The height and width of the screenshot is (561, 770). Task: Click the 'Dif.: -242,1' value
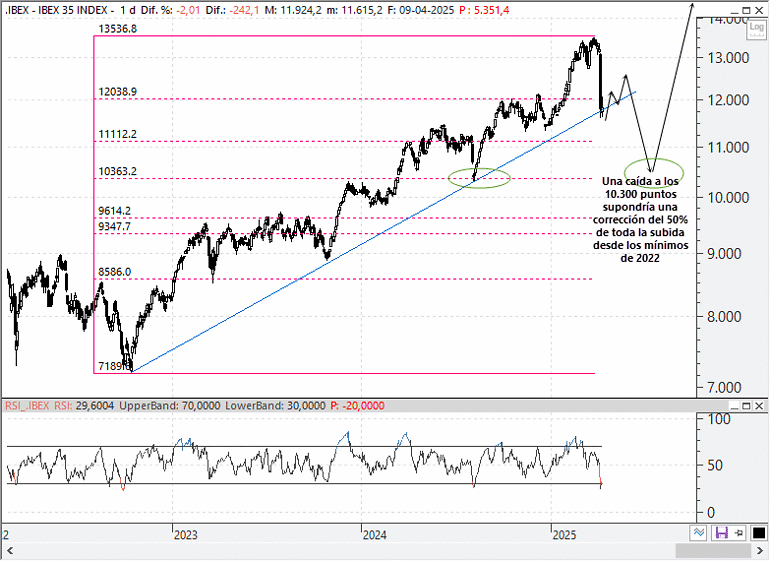click(x=232, y=10)
